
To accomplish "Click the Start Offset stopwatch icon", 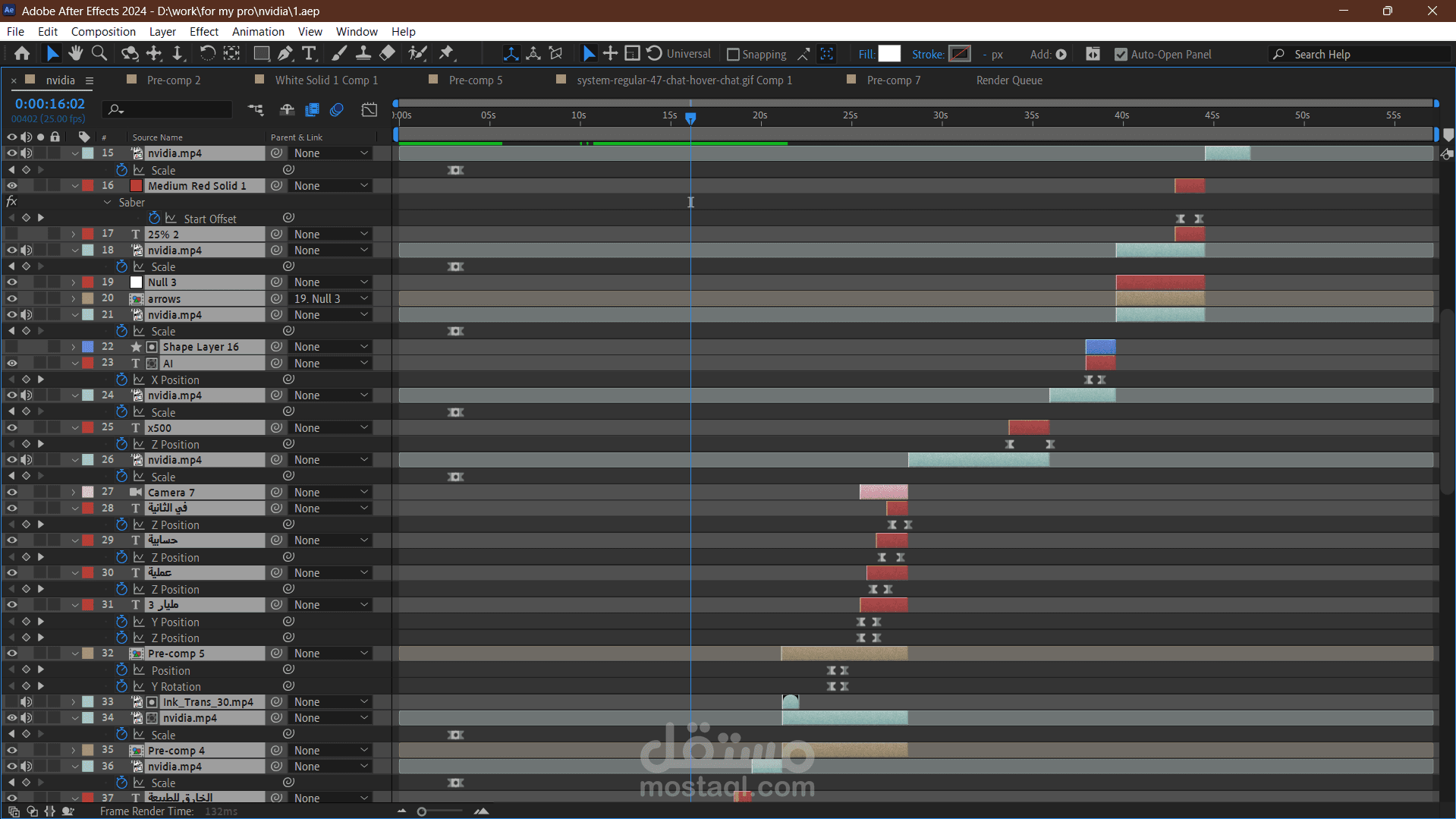I will (x=155, y=218).
